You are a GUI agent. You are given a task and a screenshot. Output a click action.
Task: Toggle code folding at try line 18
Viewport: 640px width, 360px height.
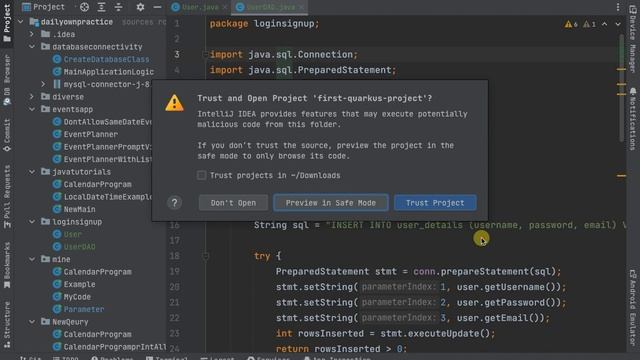point(205,256)
